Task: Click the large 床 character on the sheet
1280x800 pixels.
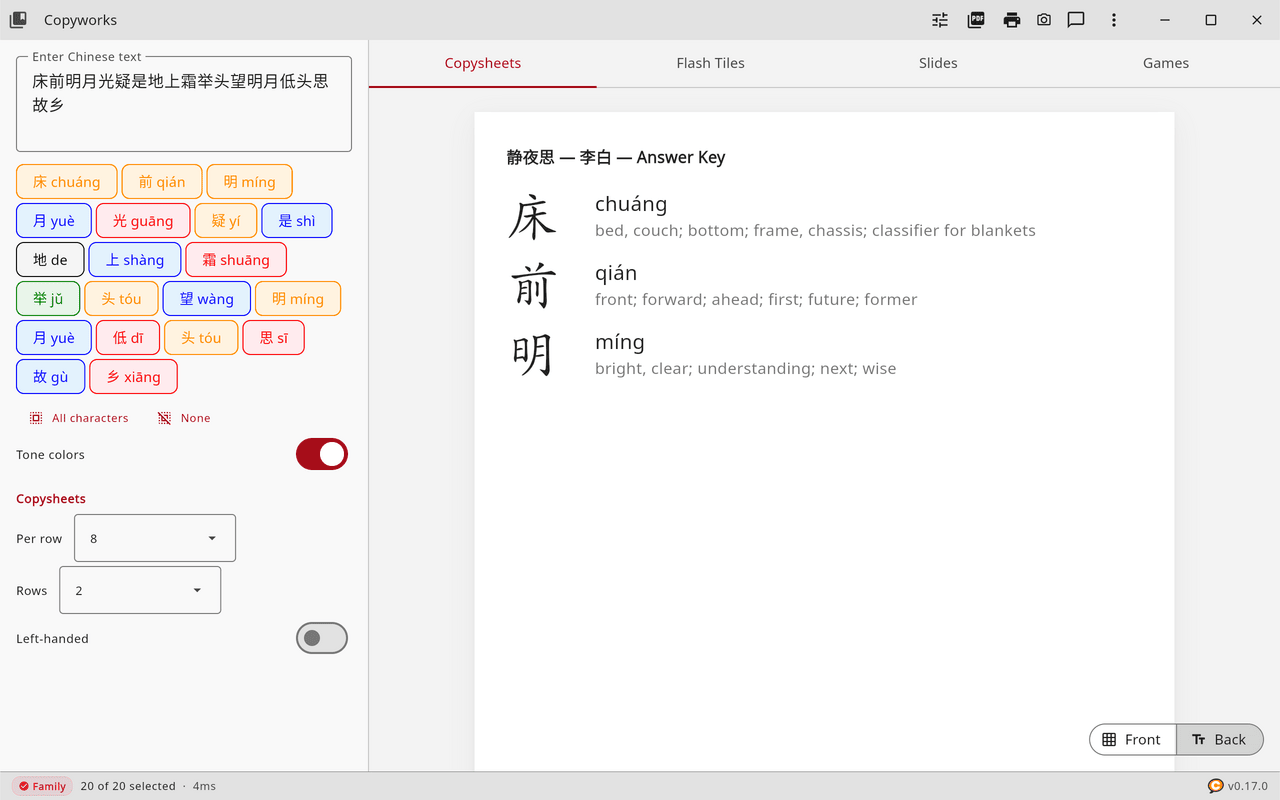Action: pyautogui.click(x=532, y=217)
